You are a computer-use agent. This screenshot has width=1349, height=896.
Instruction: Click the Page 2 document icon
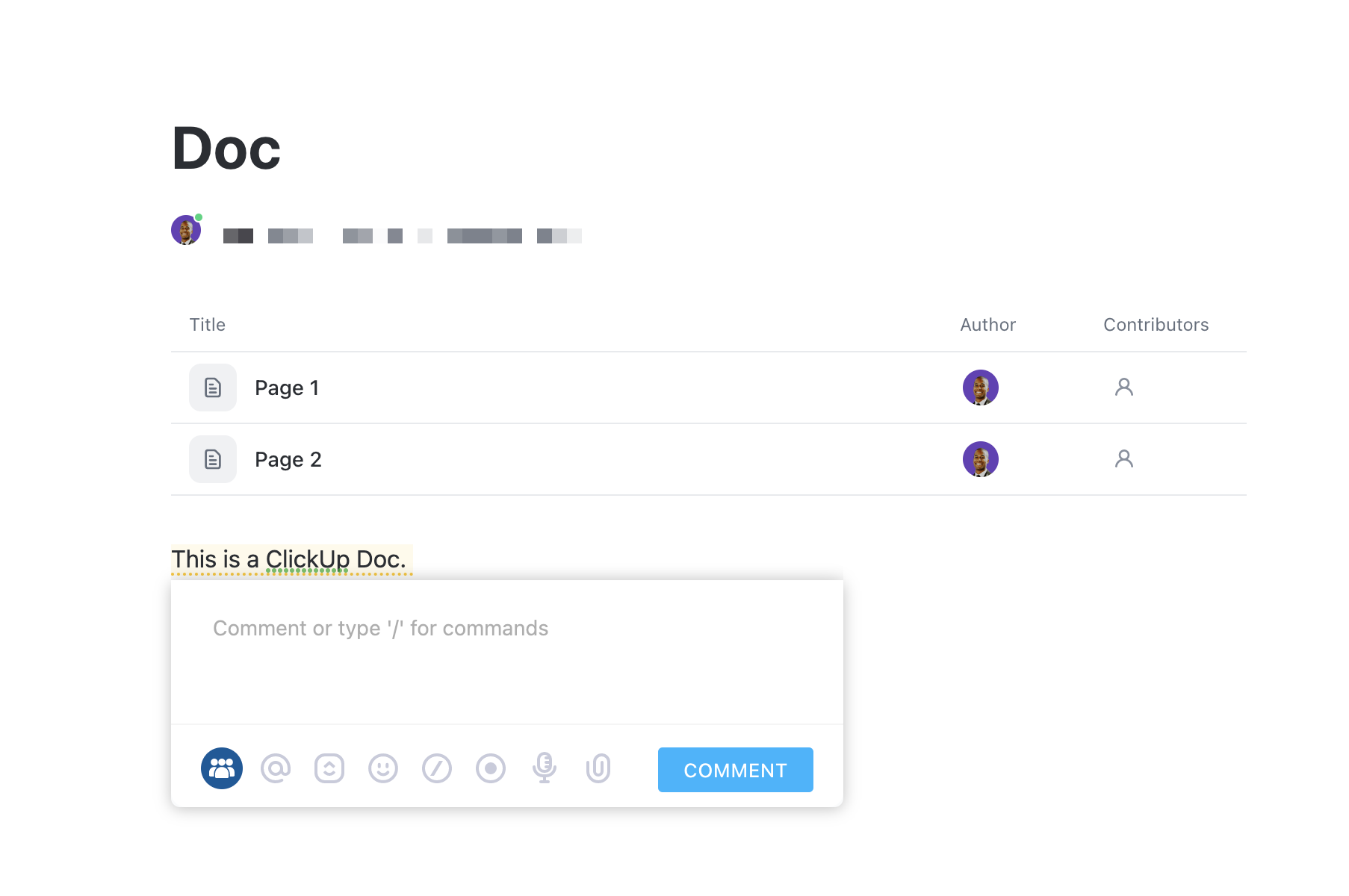(213, 459)
